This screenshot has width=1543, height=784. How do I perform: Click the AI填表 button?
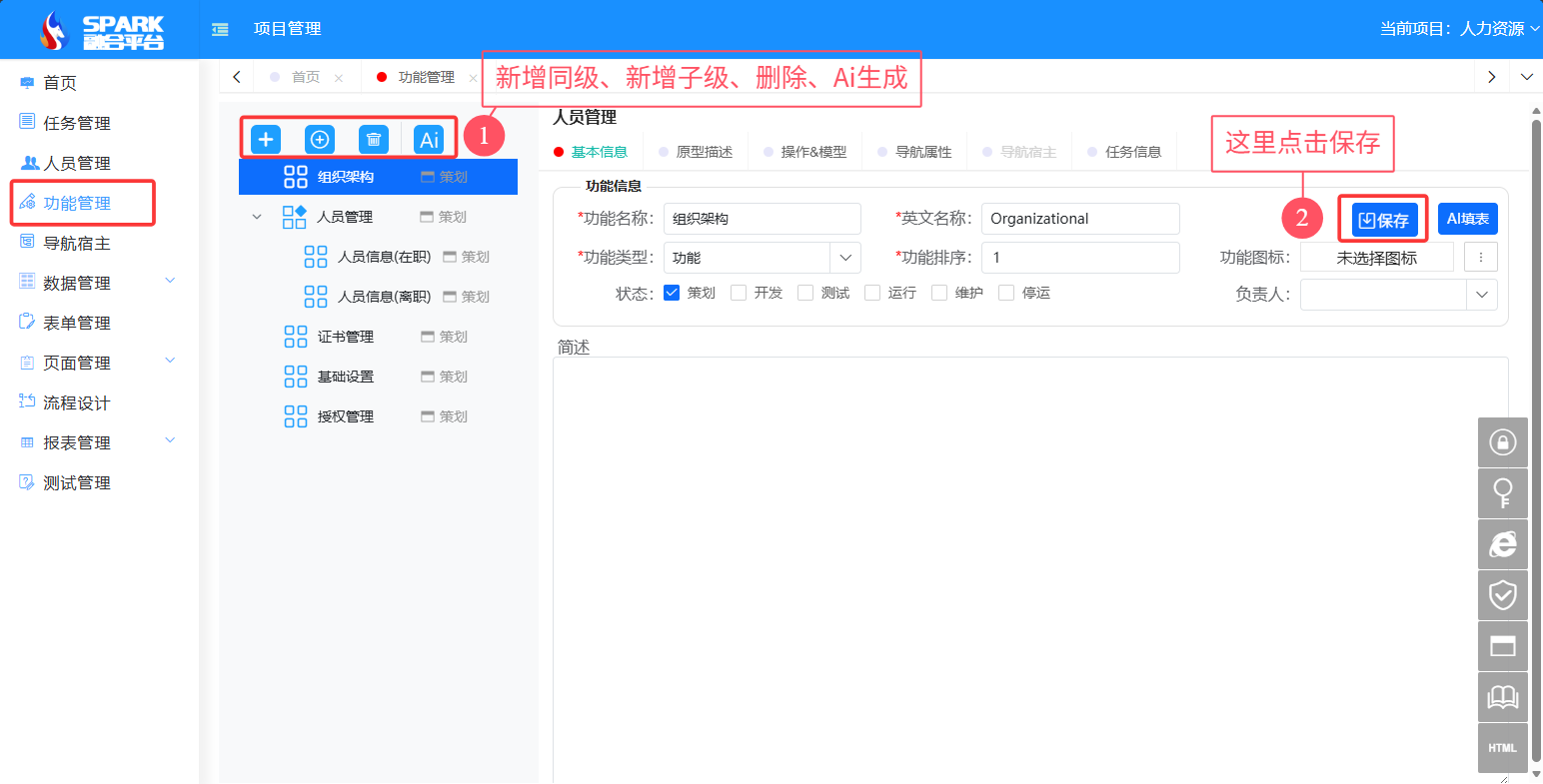1468,219
